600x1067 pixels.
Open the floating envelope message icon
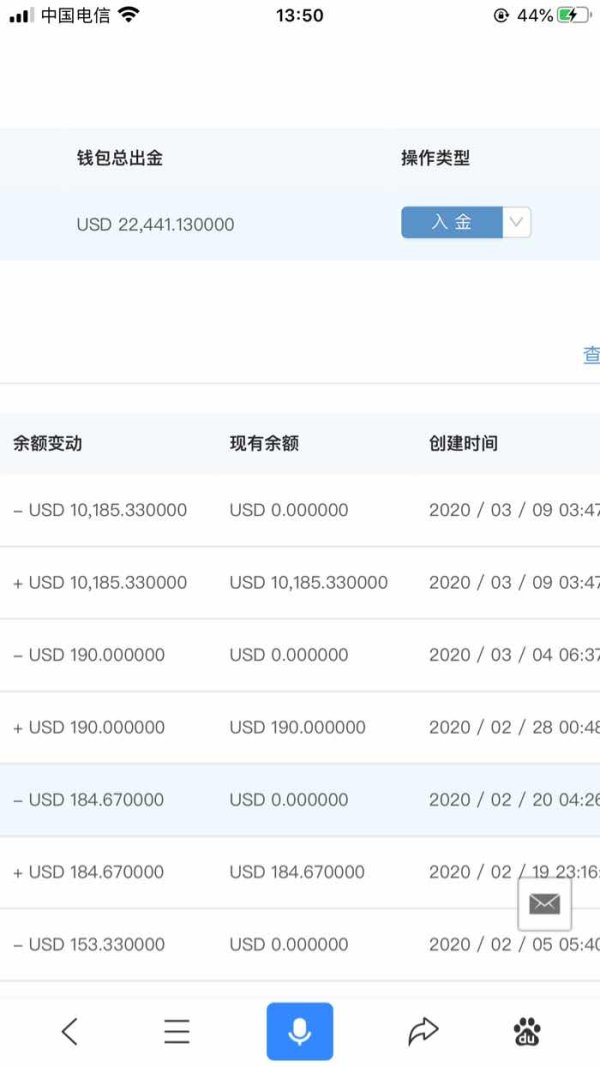point(545,904)
